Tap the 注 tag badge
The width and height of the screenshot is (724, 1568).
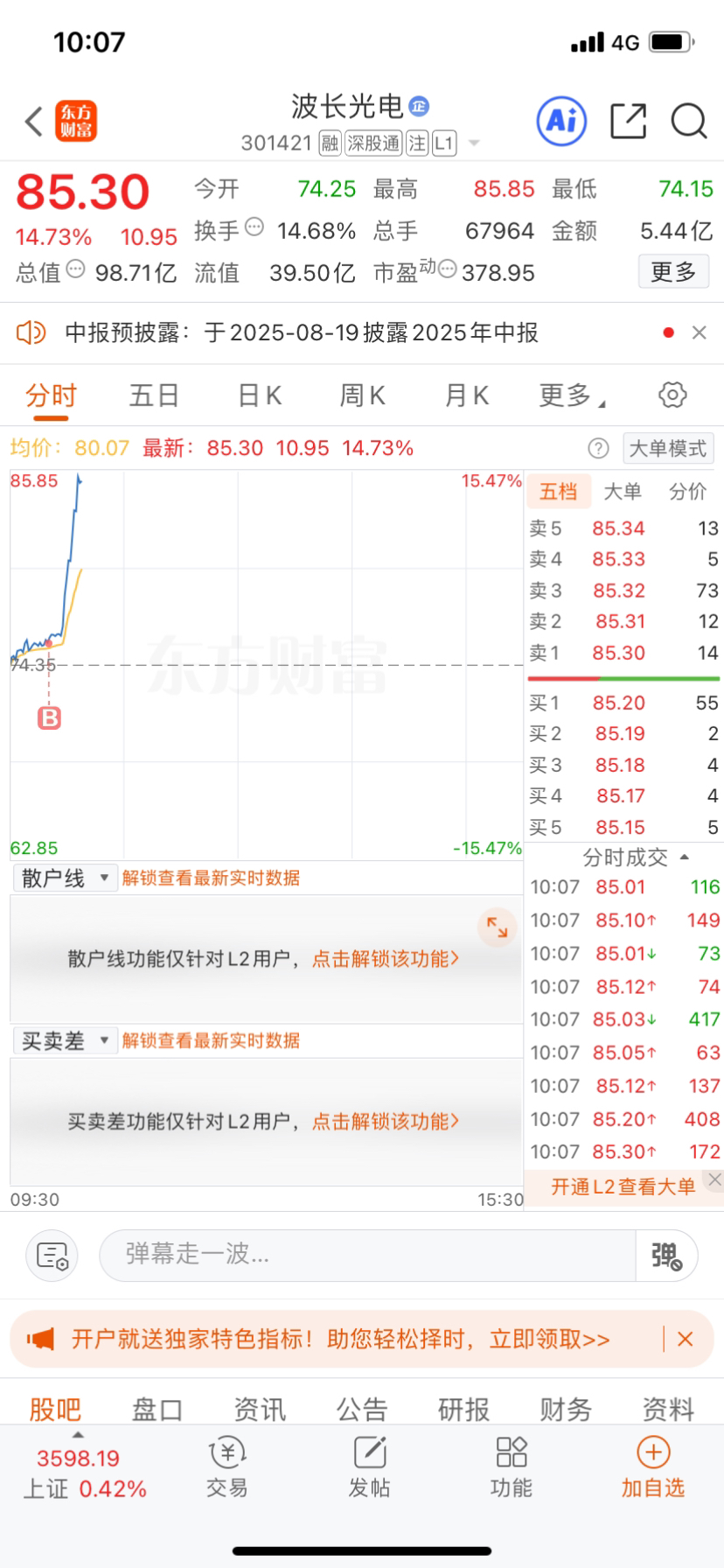click(x=417, y=143)
